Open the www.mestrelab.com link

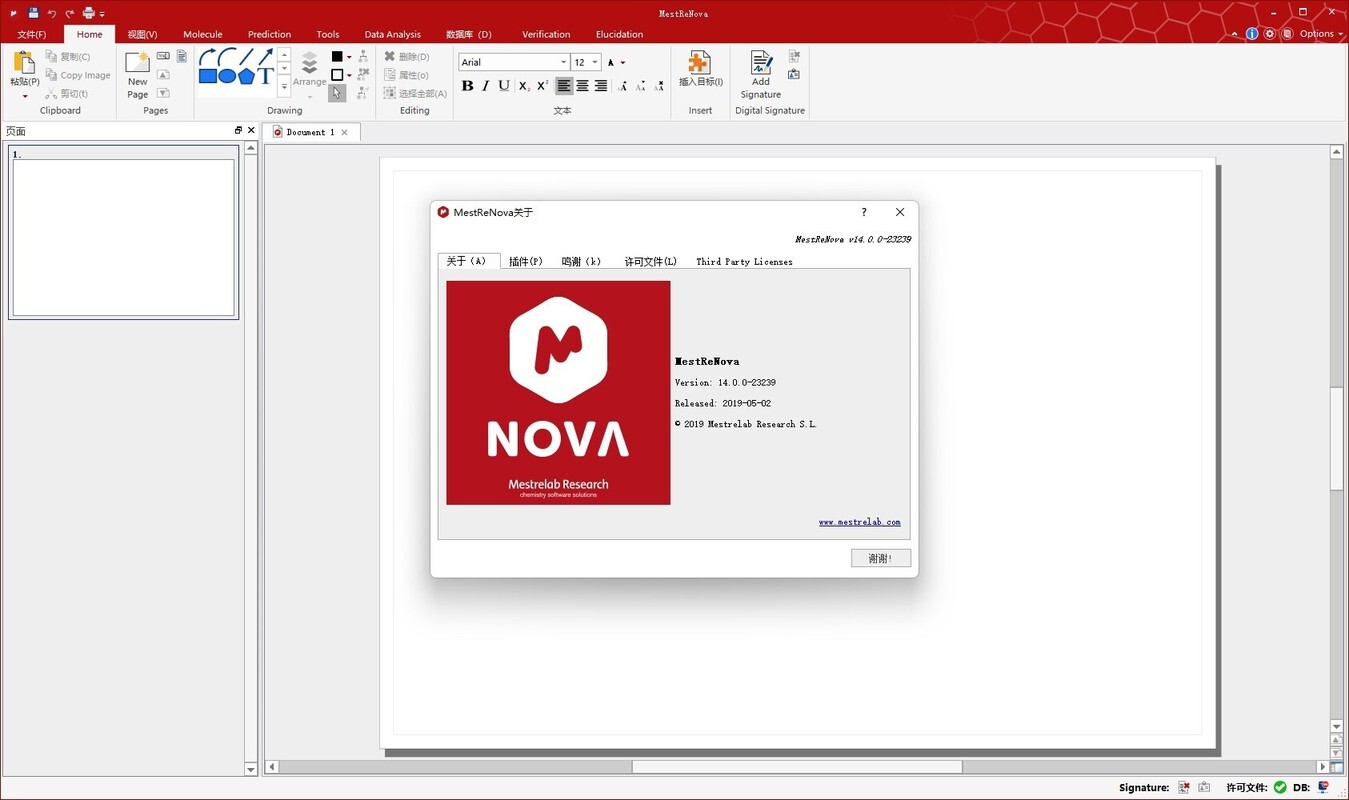point(860,522)
